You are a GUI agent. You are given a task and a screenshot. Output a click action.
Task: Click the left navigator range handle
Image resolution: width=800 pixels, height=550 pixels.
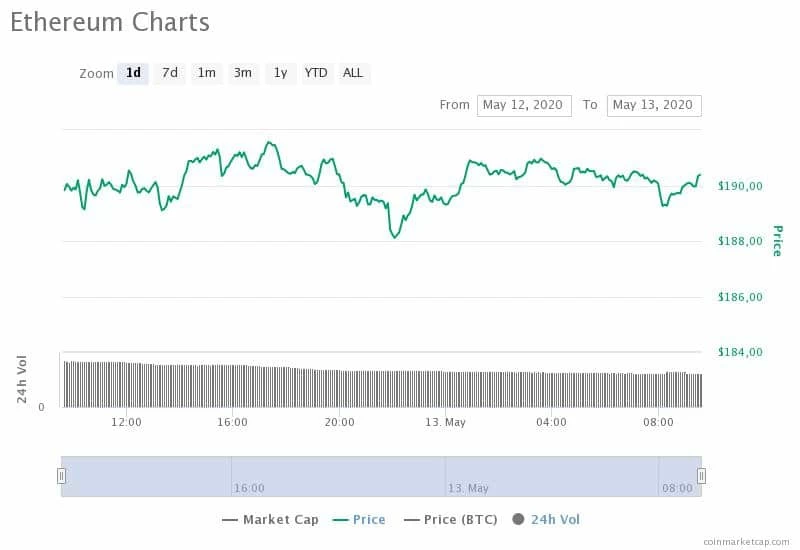61,476
